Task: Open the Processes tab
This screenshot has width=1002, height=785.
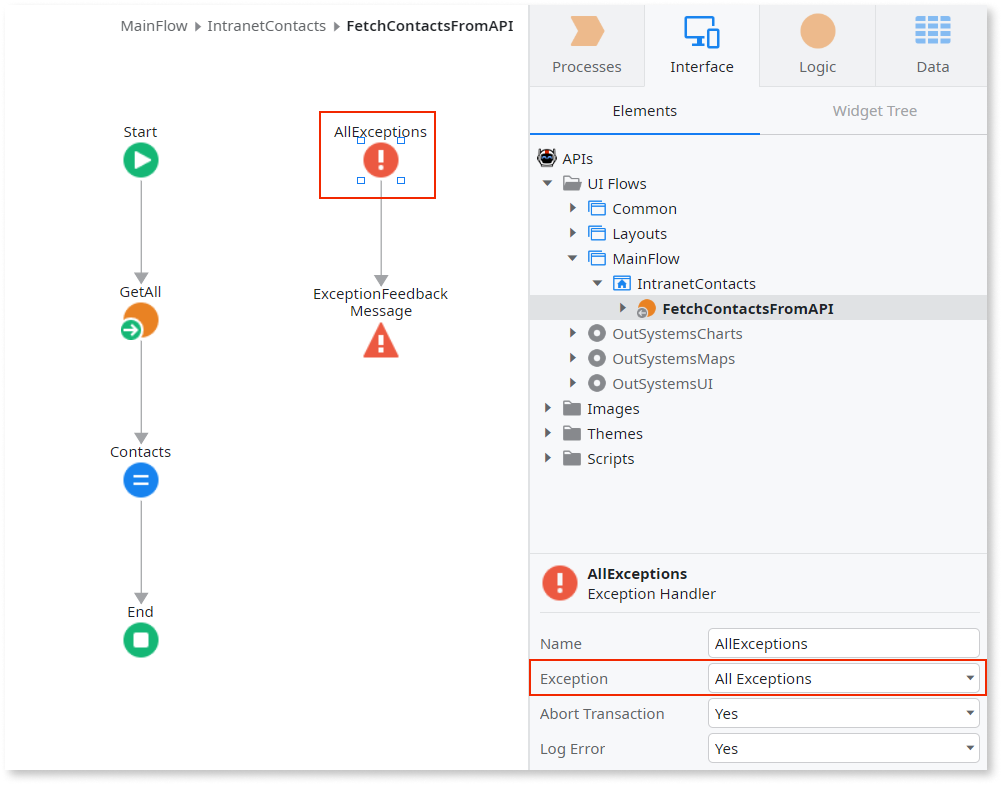Action: (587, 45)
